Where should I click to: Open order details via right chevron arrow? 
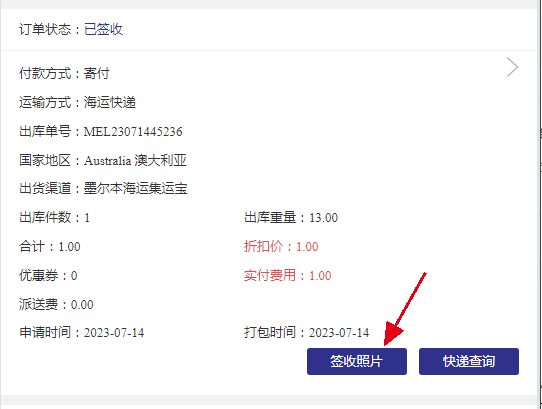click(512, 67)
